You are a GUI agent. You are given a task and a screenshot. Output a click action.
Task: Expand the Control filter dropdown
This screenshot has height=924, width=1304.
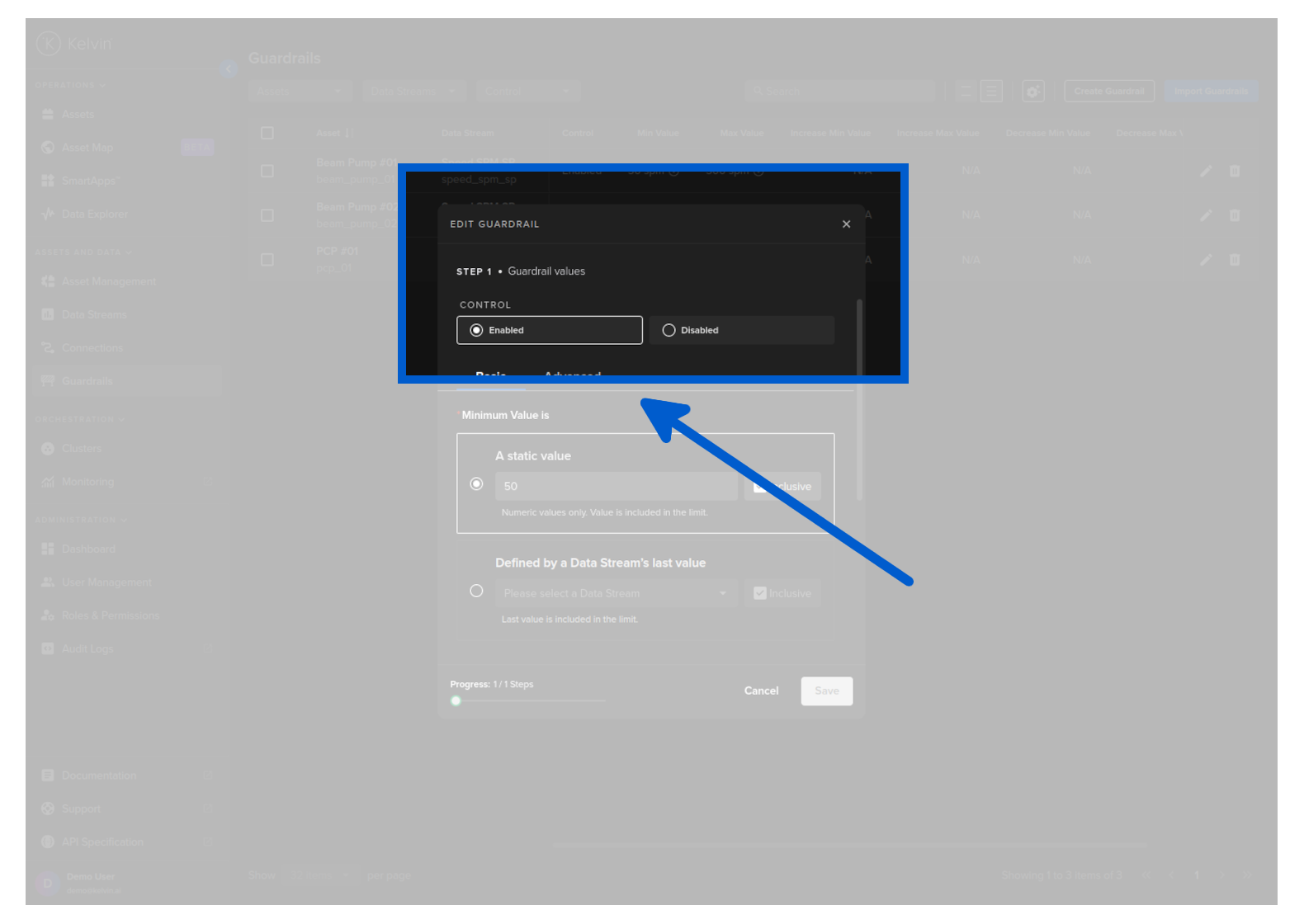pos(527,91)
